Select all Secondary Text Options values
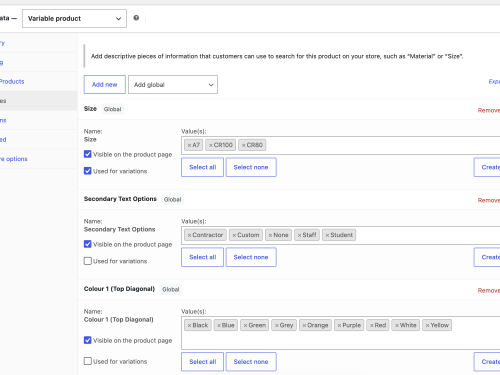Image resolution: width=500 pixels, height=375 pixels. pos(203,257)
